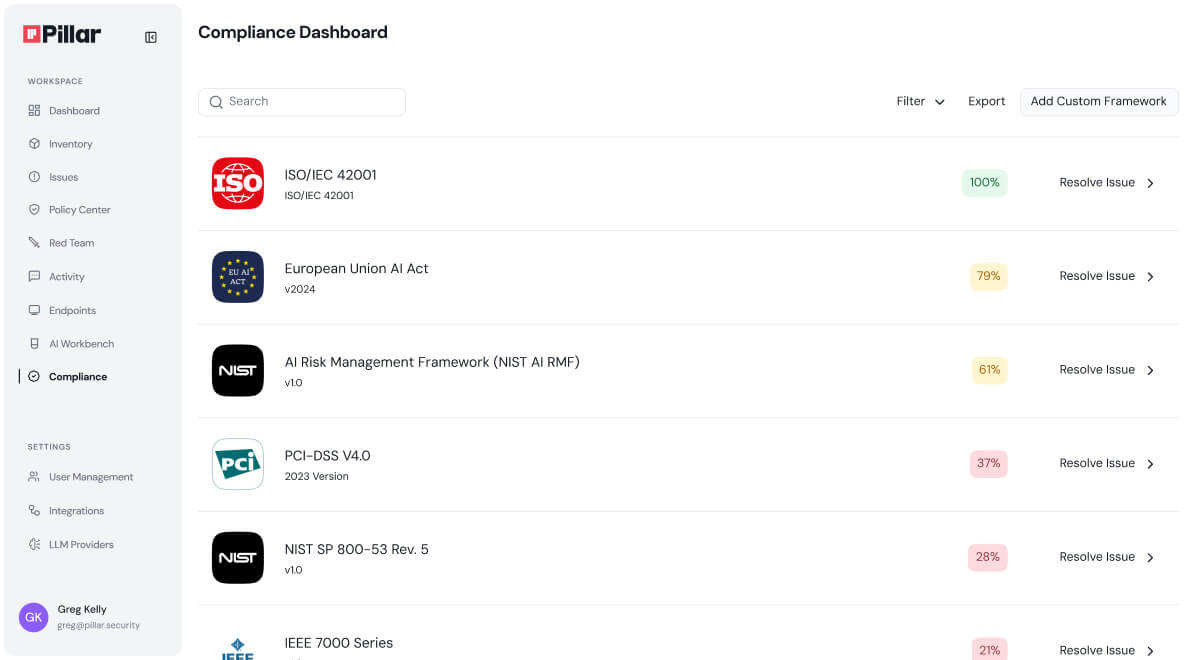Image resolution: width=1200 pixels, height=660 pixels.
Task: Click the PCI-DSS V4.0 title
Action: pos(328,456)
